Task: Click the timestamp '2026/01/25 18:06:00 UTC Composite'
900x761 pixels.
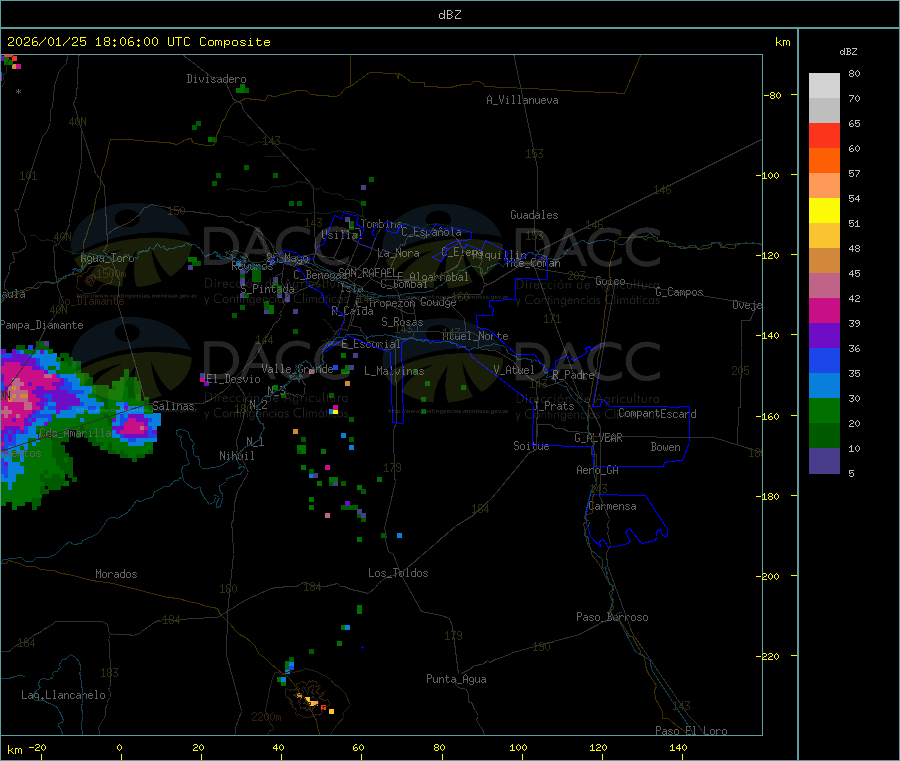Action: point(138,42)
